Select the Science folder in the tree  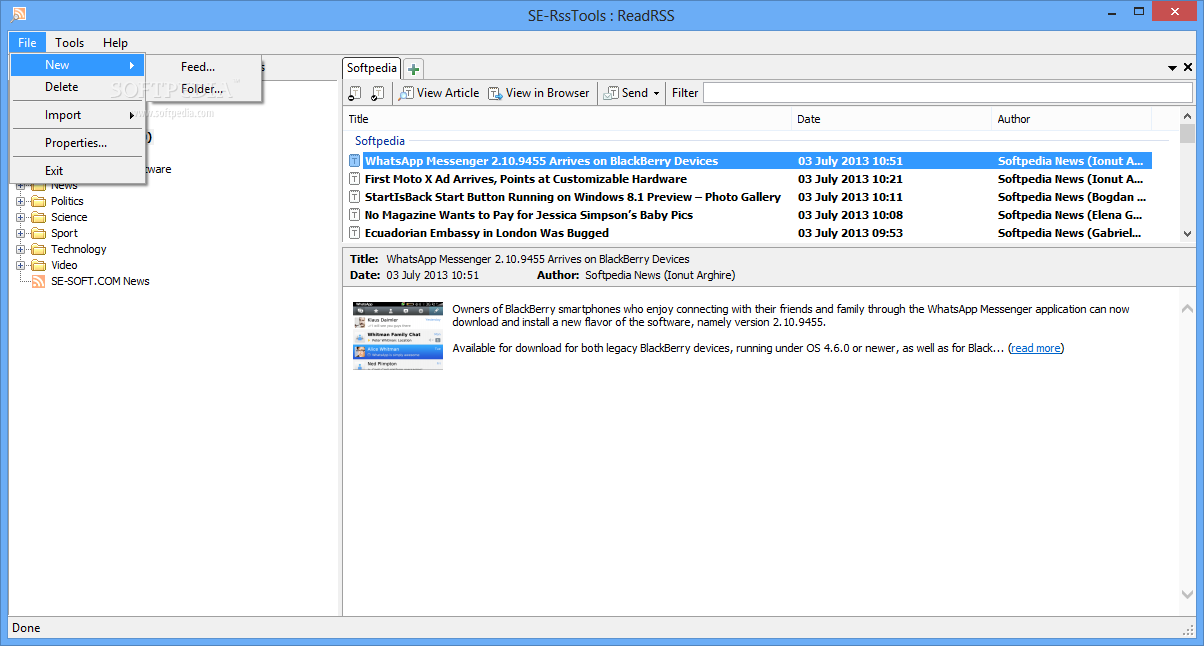coord(69,217)
